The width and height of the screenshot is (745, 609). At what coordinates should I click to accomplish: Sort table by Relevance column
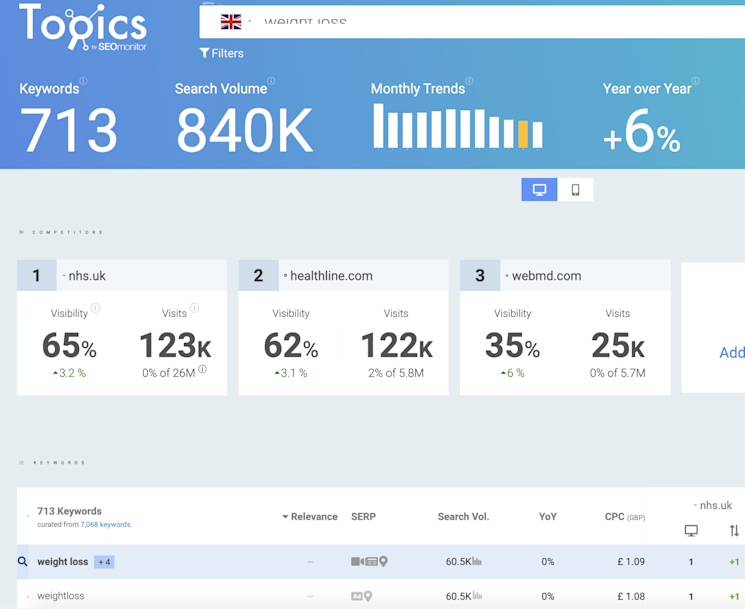pos(310,517)
